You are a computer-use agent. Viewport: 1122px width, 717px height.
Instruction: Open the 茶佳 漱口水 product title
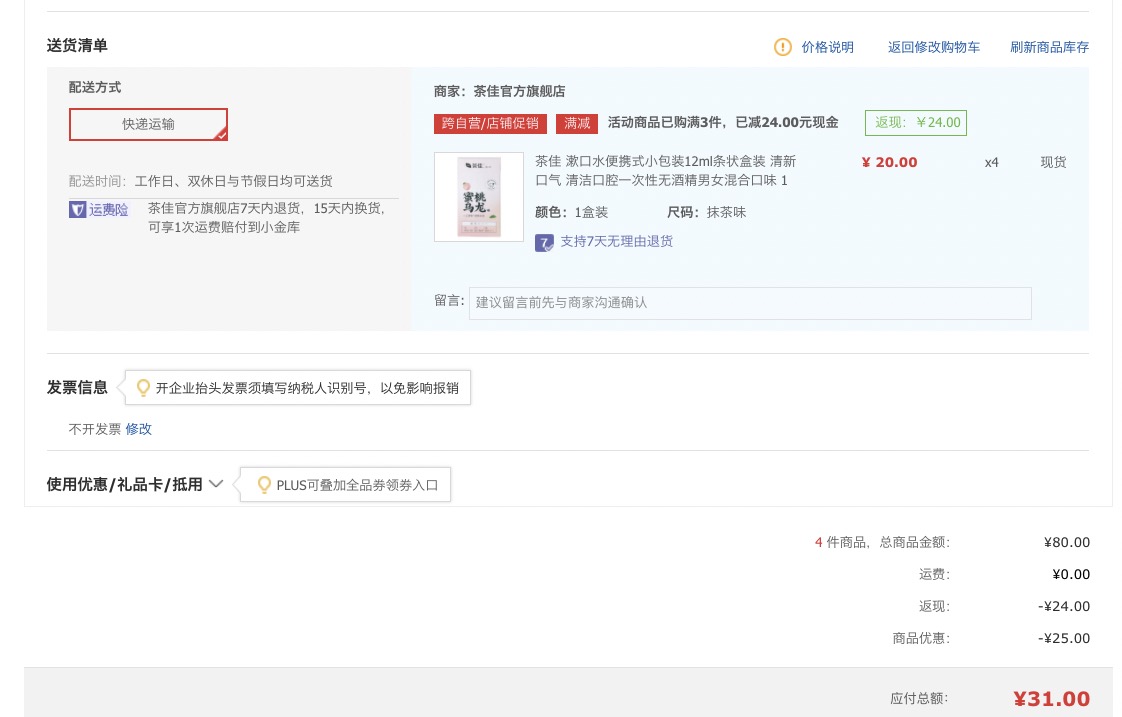click(665, 171)
